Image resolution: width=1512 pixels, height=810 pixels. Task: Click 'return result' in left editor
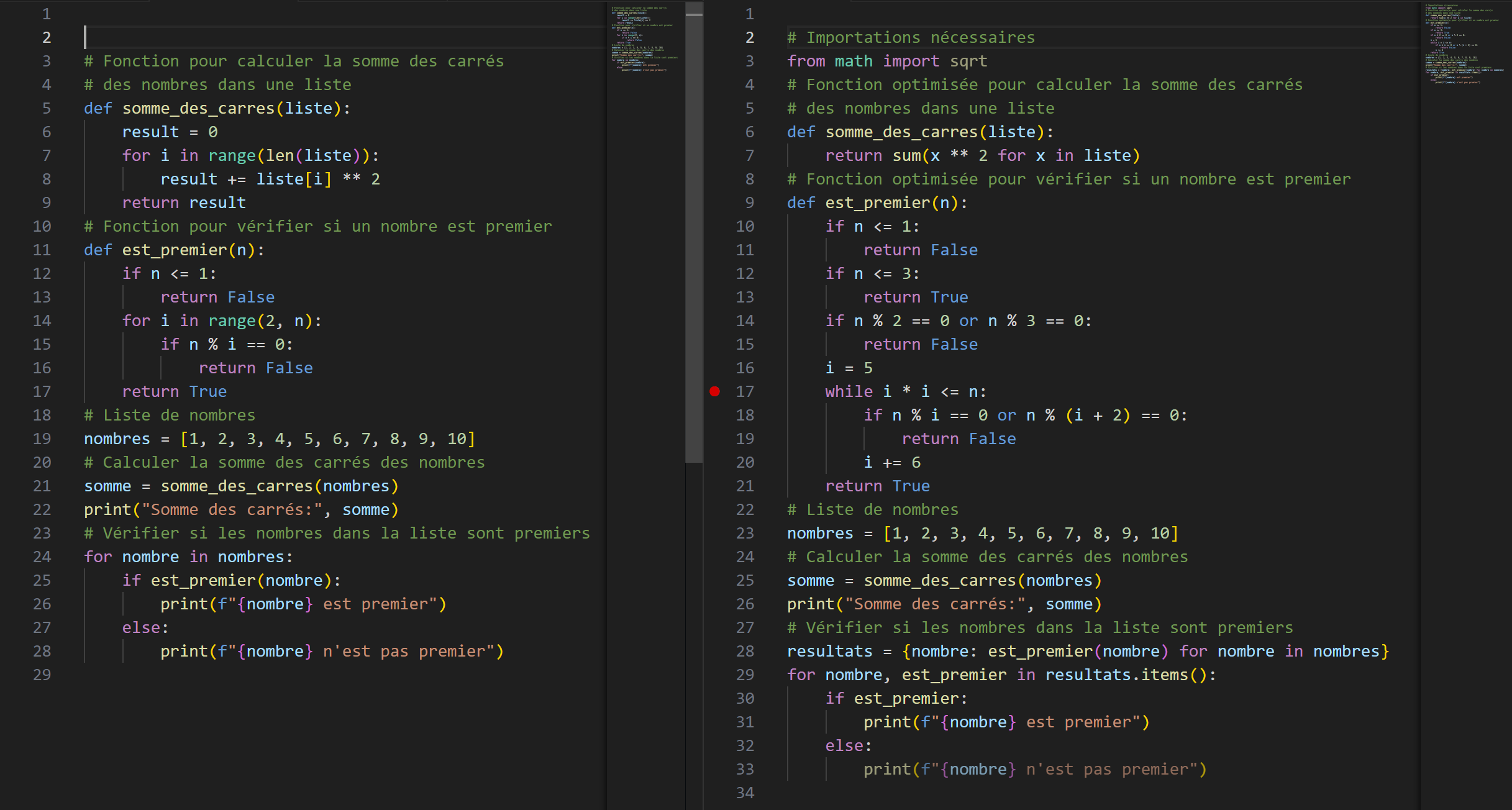click(x=184, y=202)
